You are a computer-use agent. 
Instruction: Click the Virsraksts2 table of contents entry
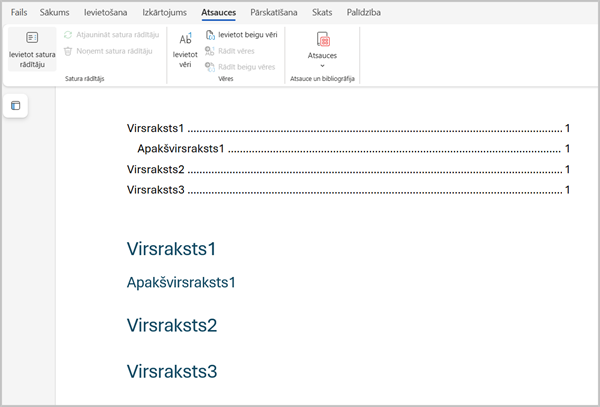[x=348, y=169]
